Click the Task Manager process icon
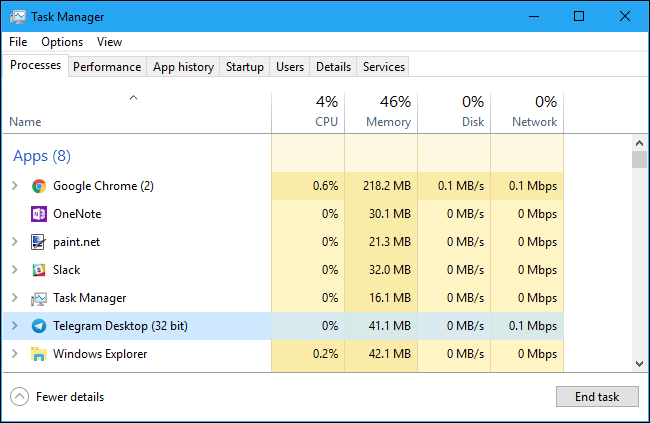 point(39,298)
